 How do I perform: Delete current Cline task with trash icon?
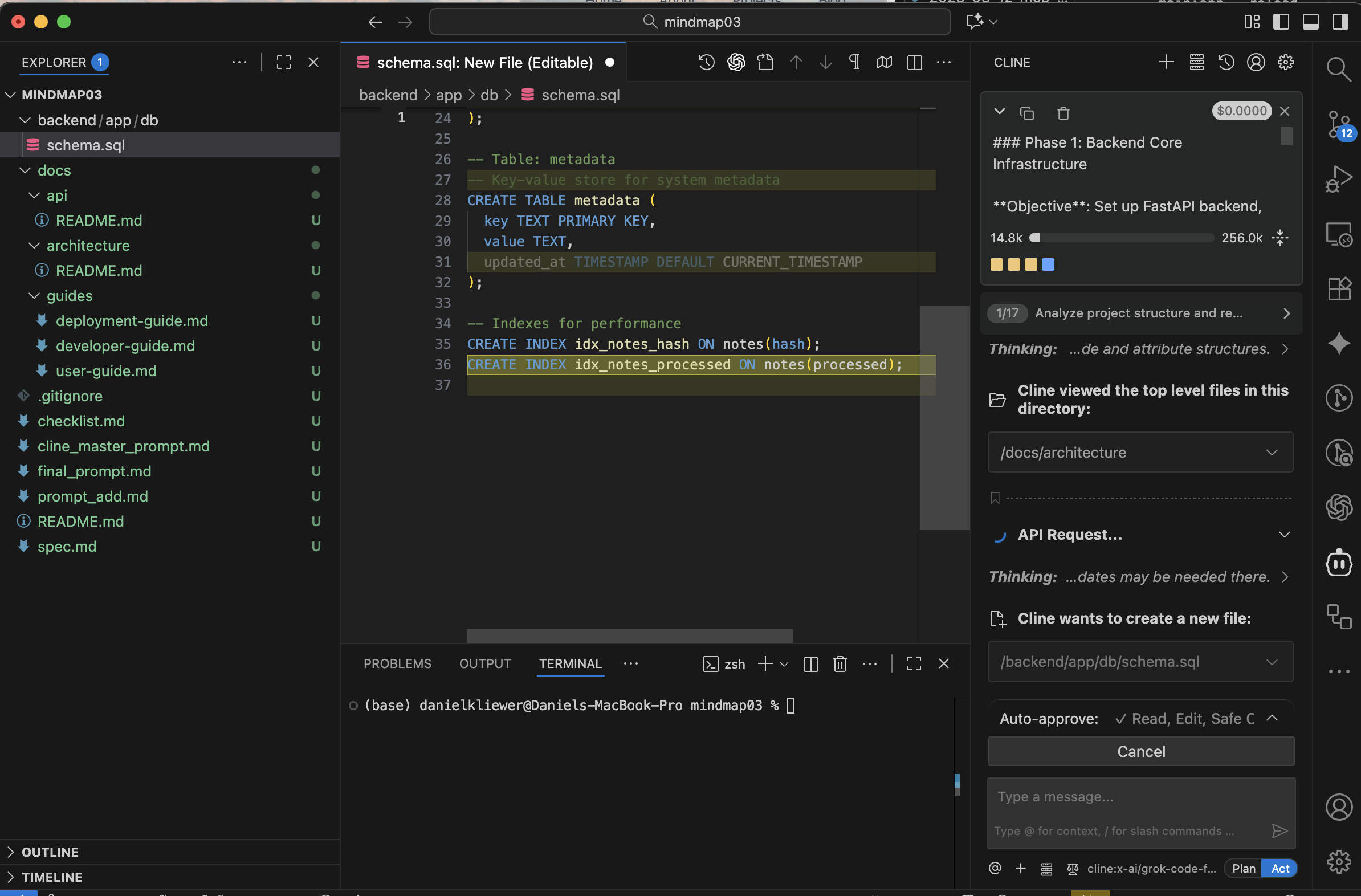1063,113
